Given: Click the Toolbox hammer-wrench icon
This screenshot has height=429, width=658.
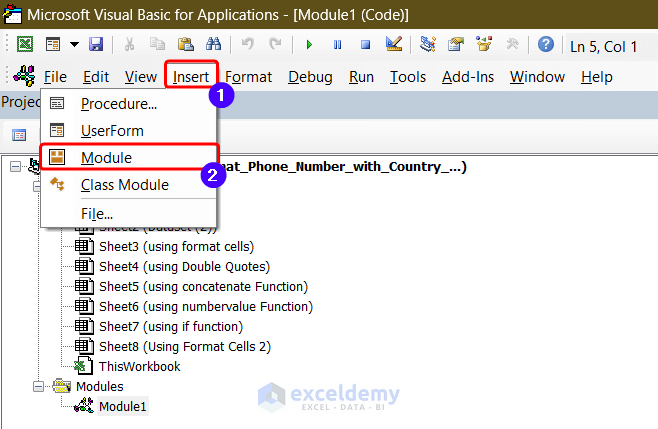Looking at the screenshot, I should point(512,44).
